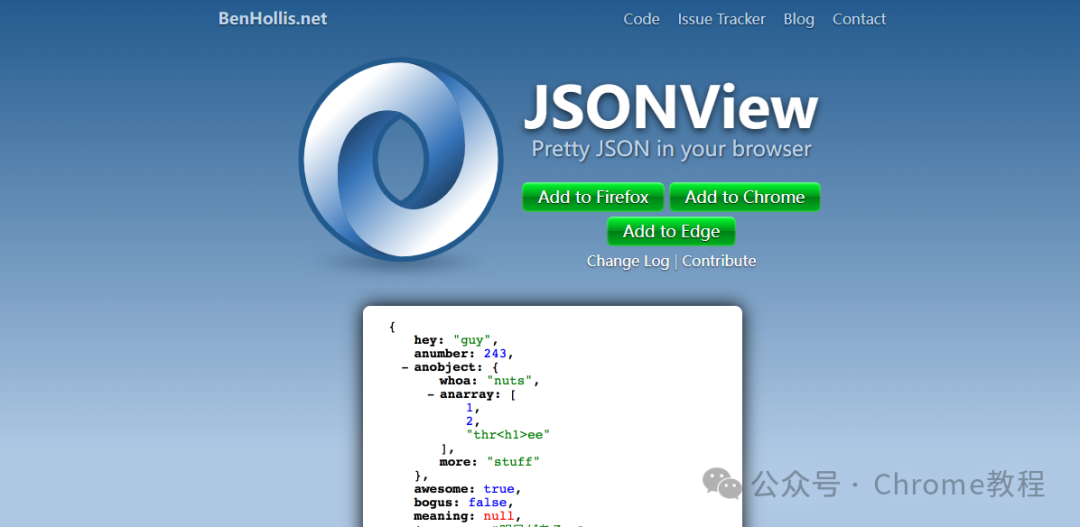Click the false value of bogus
The image size is (1080, 527).
tap(488, 502)
